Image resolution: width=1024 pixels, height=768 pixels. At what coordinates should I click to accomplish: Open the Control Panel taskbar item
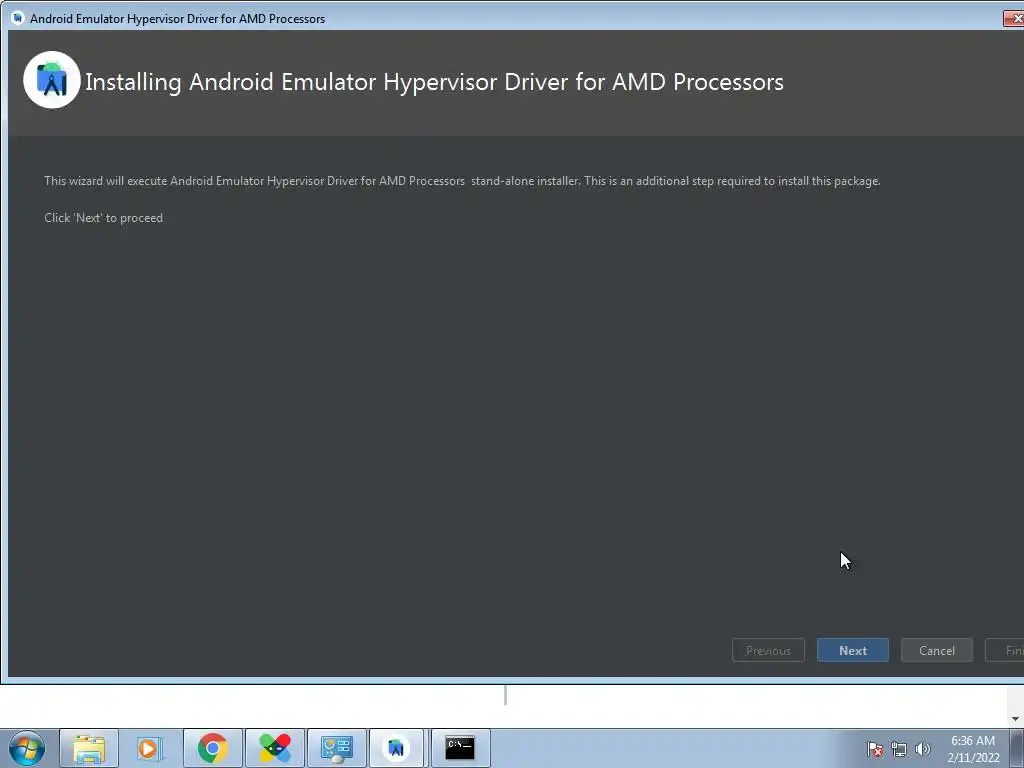pyautogui.click(x=336, y=748)
